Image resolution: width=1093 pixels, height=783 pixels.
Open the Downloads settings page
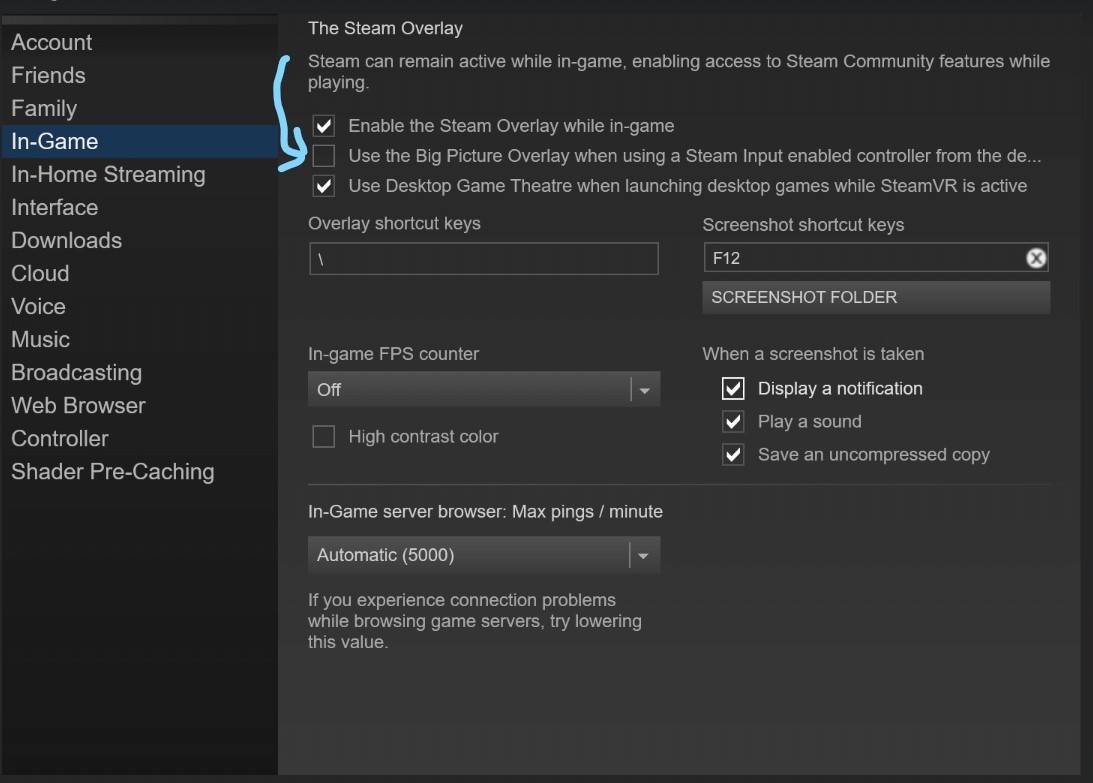66,240
